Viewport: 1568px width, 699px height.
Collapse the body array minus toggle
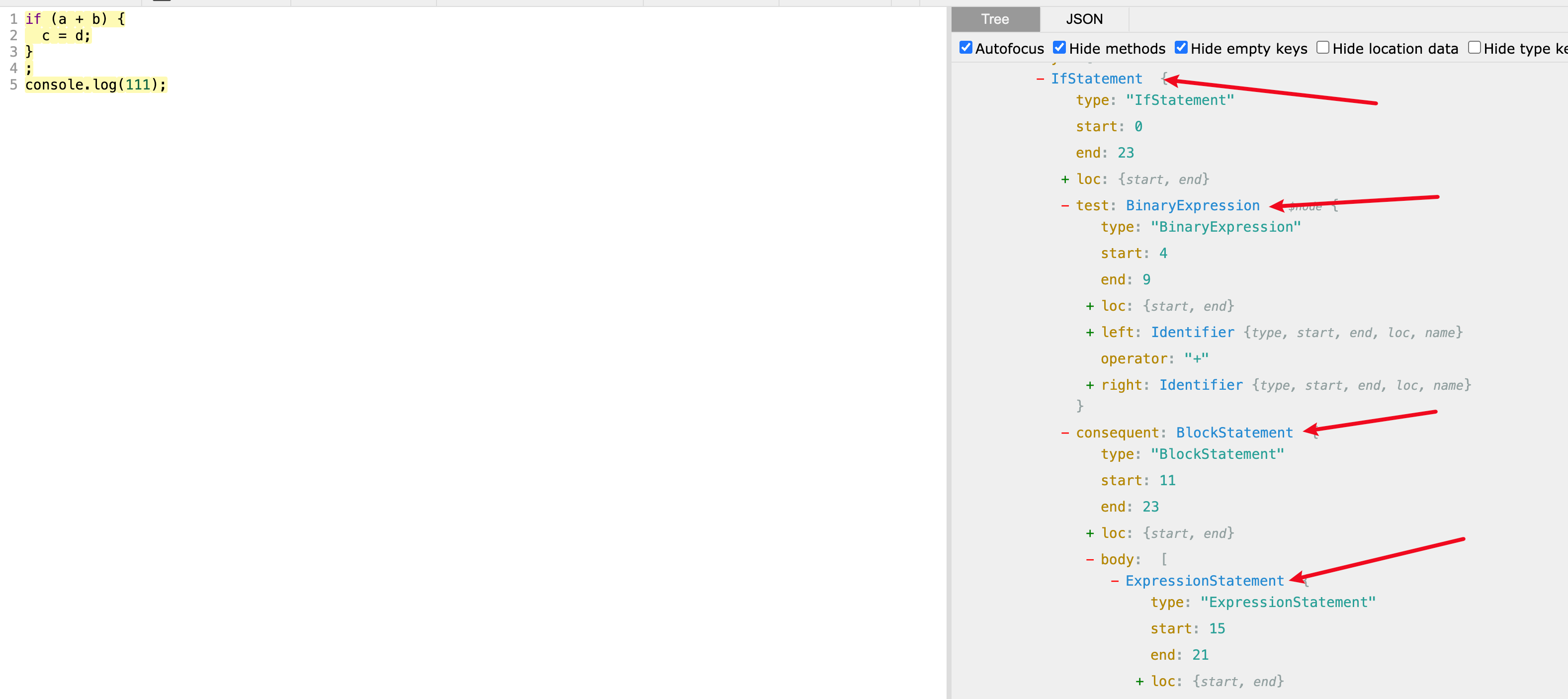pyautogui.click(x=1090, y=560)
